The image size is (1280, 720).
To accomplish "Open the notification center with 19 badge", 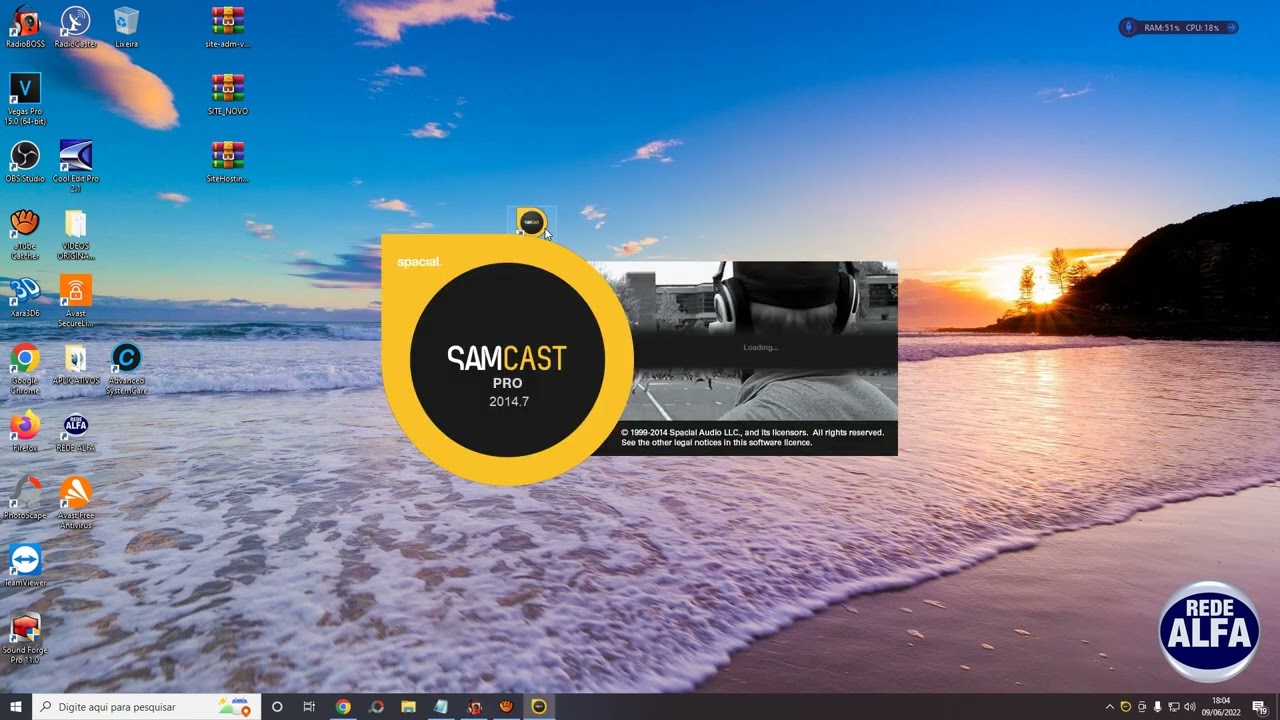I will pos(1260,707).
